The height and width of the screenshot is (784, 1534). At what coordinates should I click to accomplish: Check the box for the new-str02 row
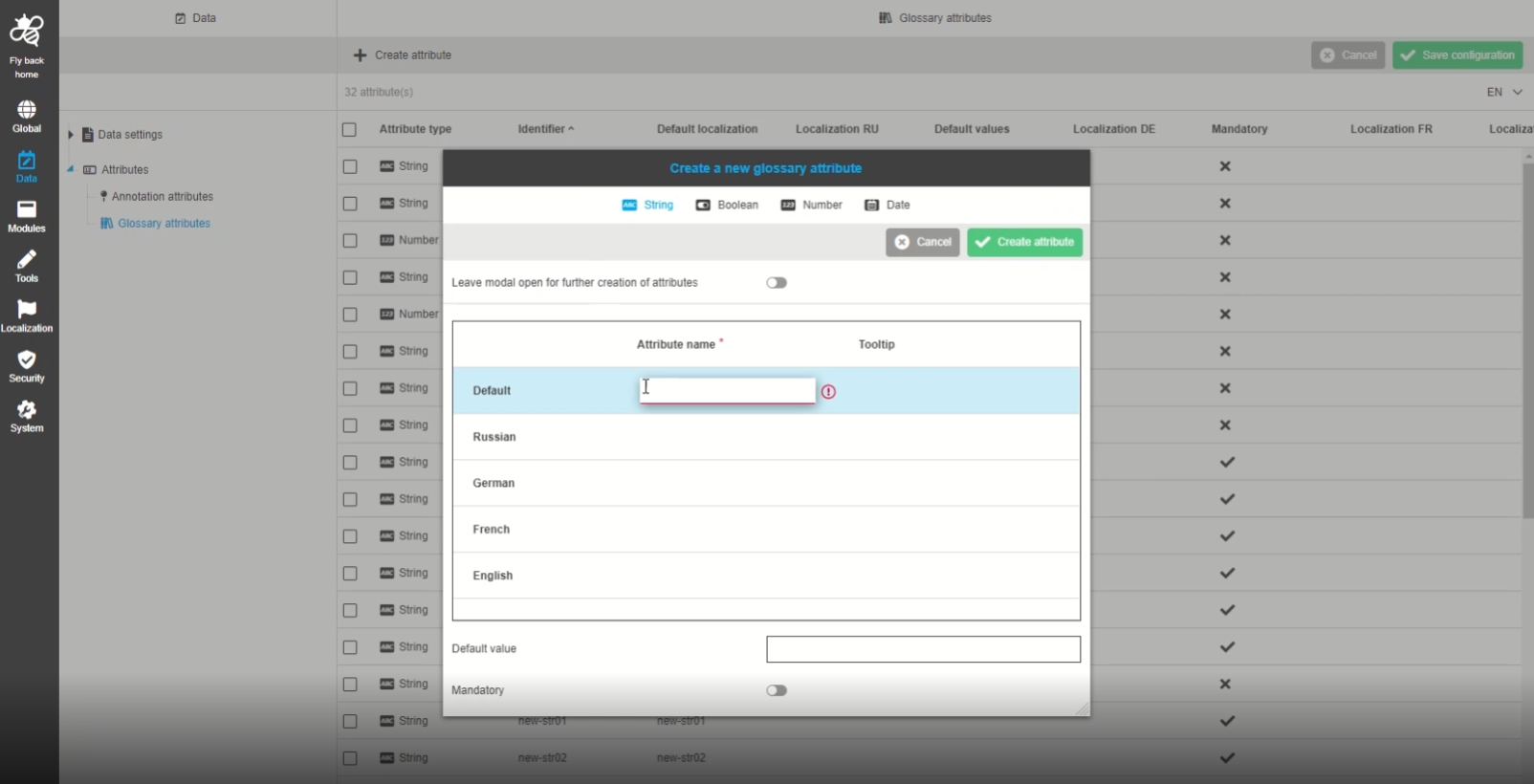click(350, 759)
